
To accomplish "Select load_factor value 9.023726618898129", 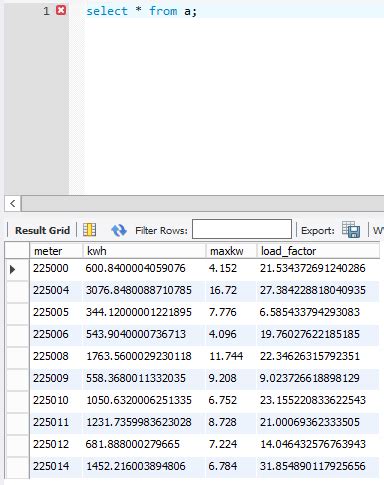I will point(318,378).
